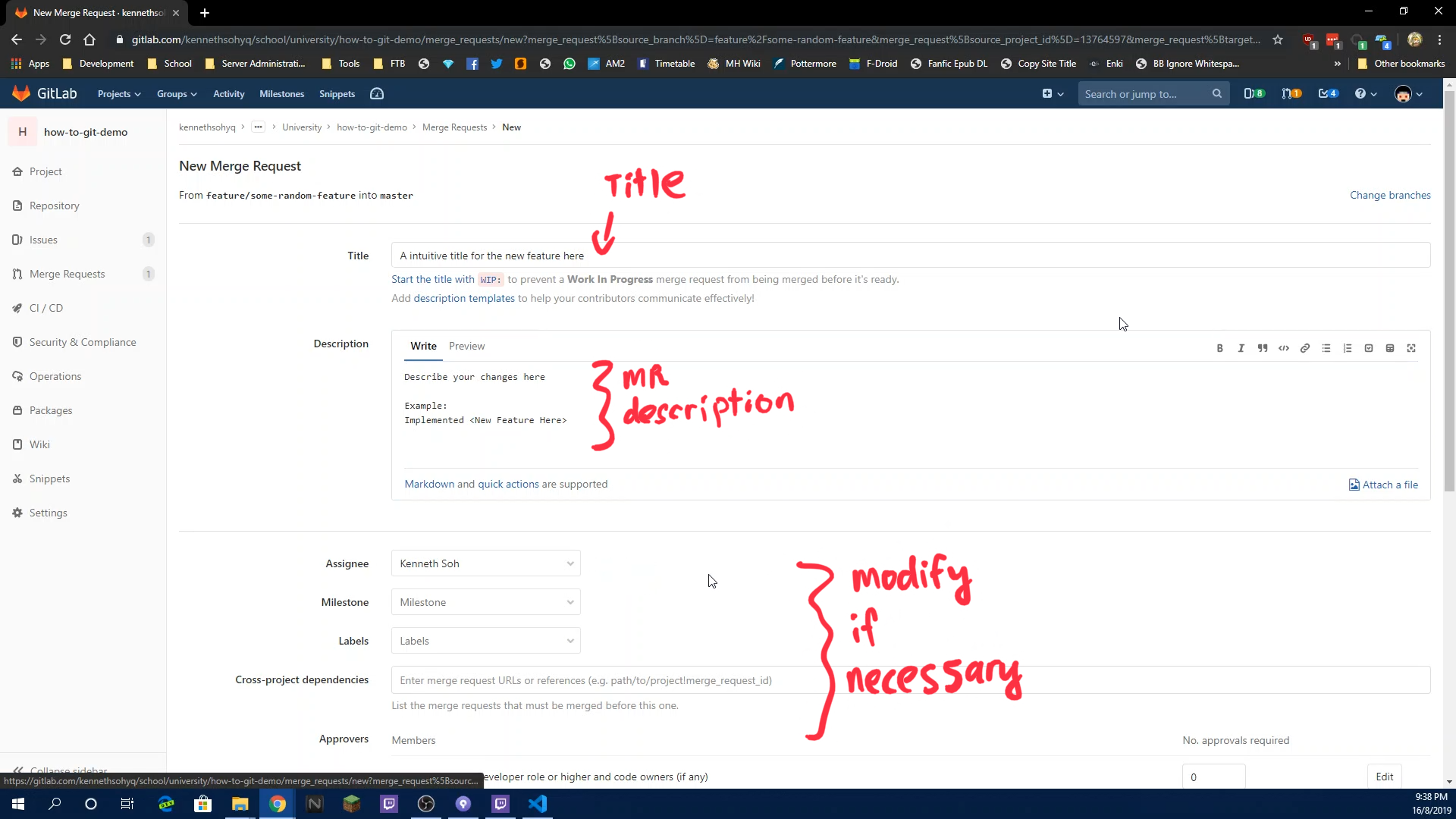
Task: Select the Italic formatting icon
Action: click(1241, 348)
